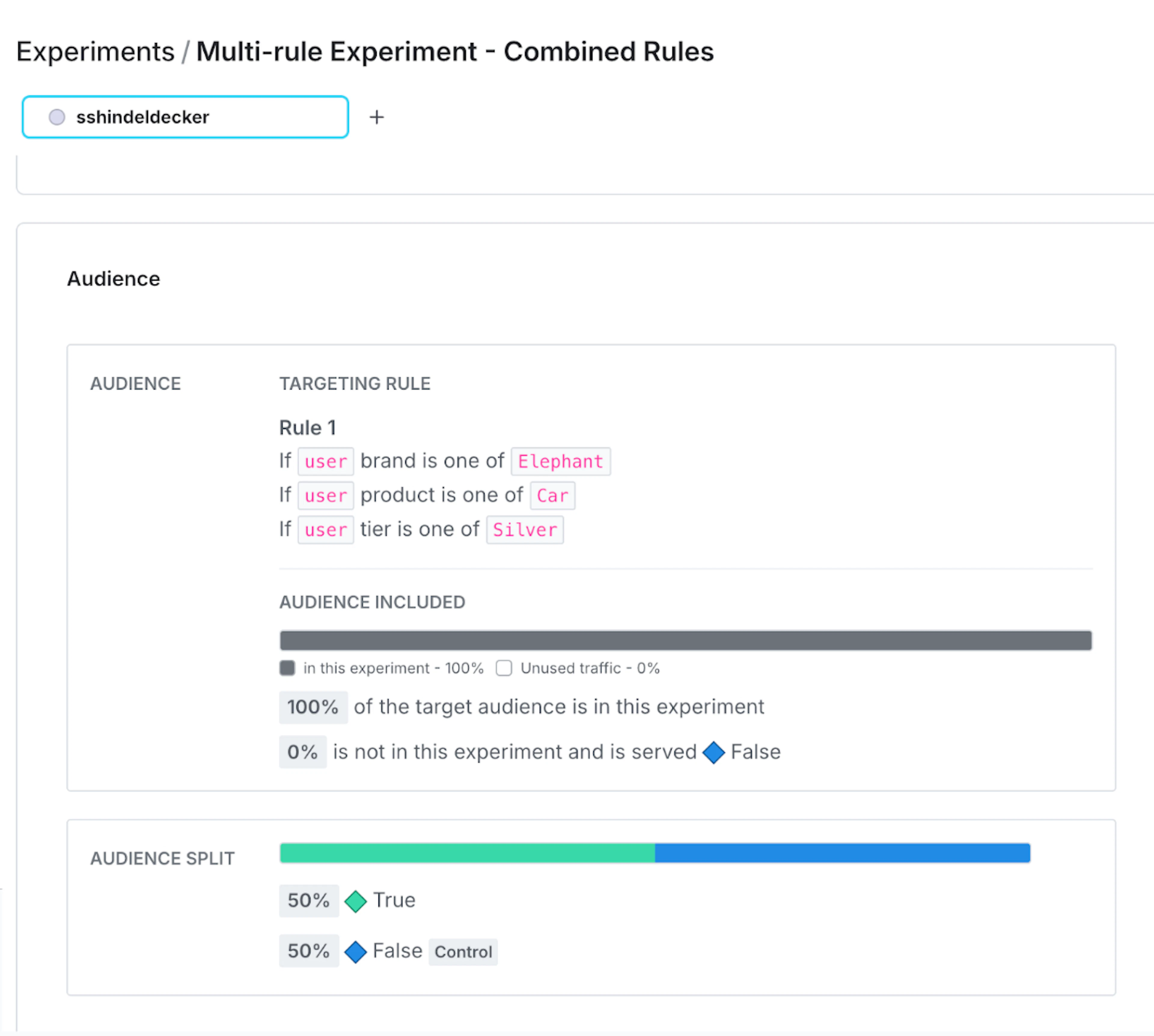This screenshot has height=1036, width=1154.
Task: Click the 'user' token in the tier rule
Action: point(325,529)
